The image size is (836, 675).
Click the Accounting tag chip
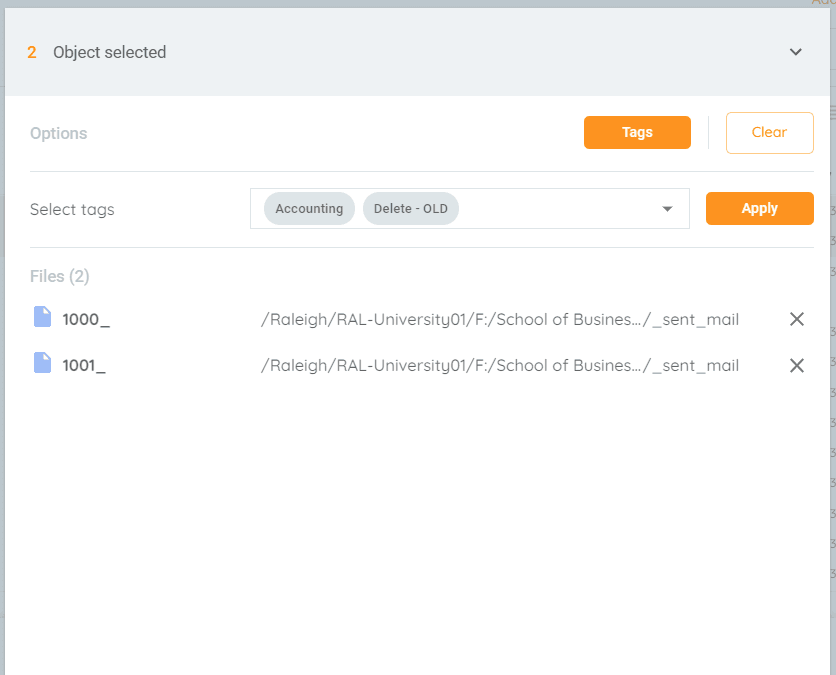309,208
